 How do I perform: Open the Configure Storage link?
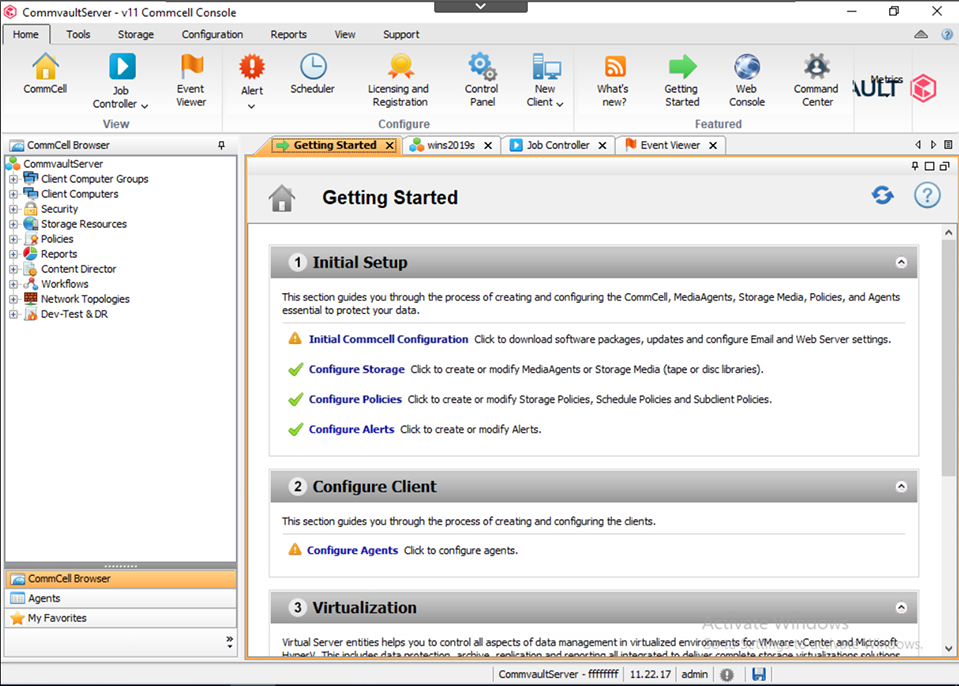(357, 369)
